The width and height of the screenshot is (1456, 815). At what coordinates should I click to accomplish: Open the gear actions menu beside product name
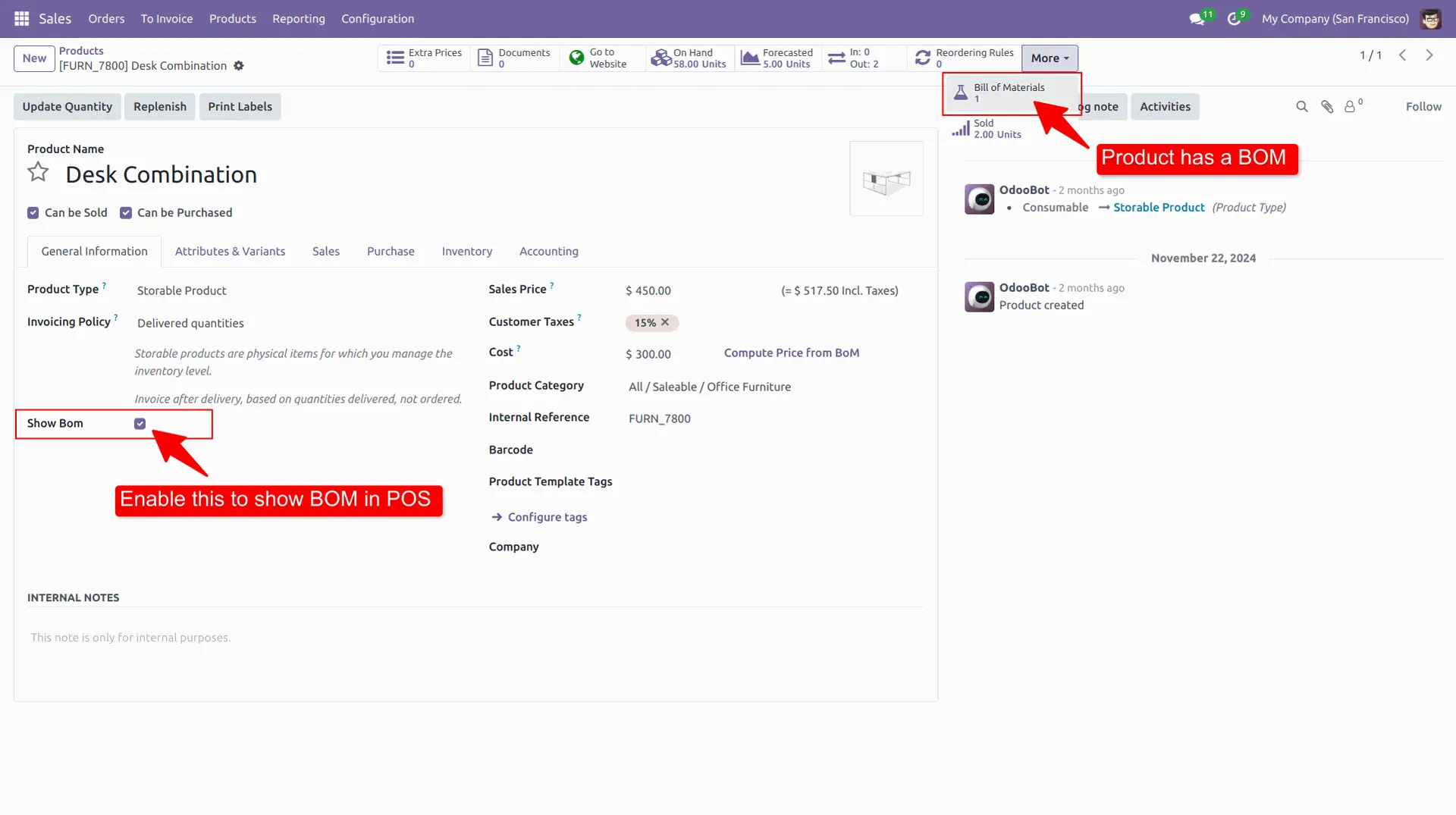coord(239,66)
